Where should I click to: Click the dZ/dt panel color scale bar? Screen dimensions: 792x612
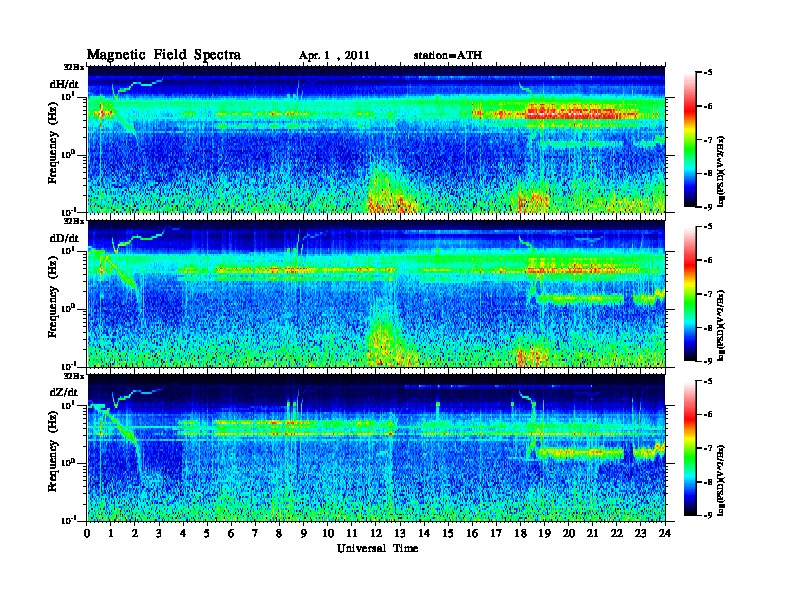coord(690,448)
